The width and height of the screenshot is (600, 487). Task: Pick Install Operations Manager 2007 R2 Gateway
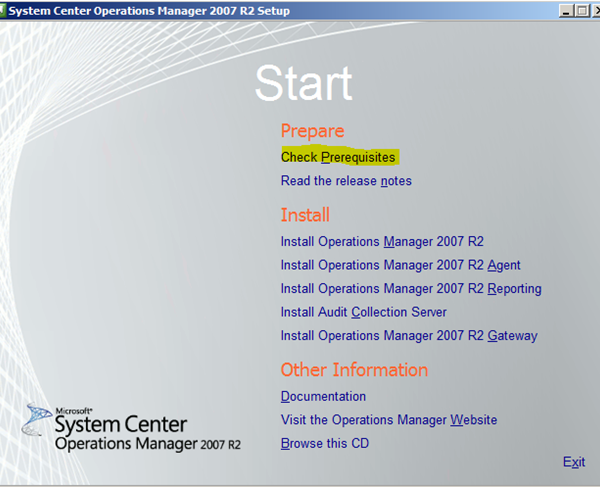click(409, 336)
